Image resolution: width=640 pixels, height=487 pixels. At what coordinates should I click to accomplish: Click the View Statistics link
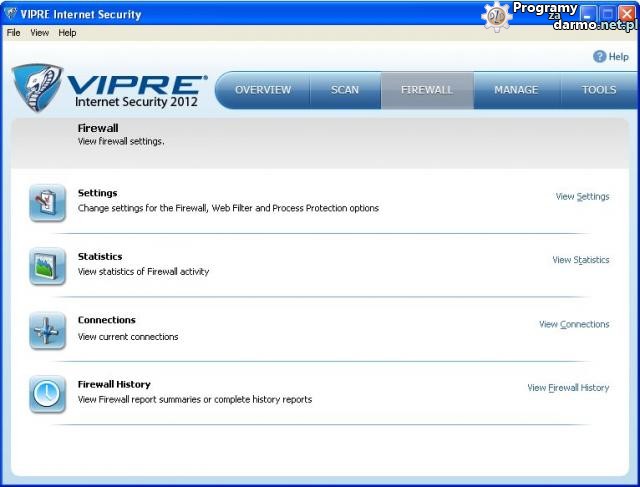(x=580, y=260)
